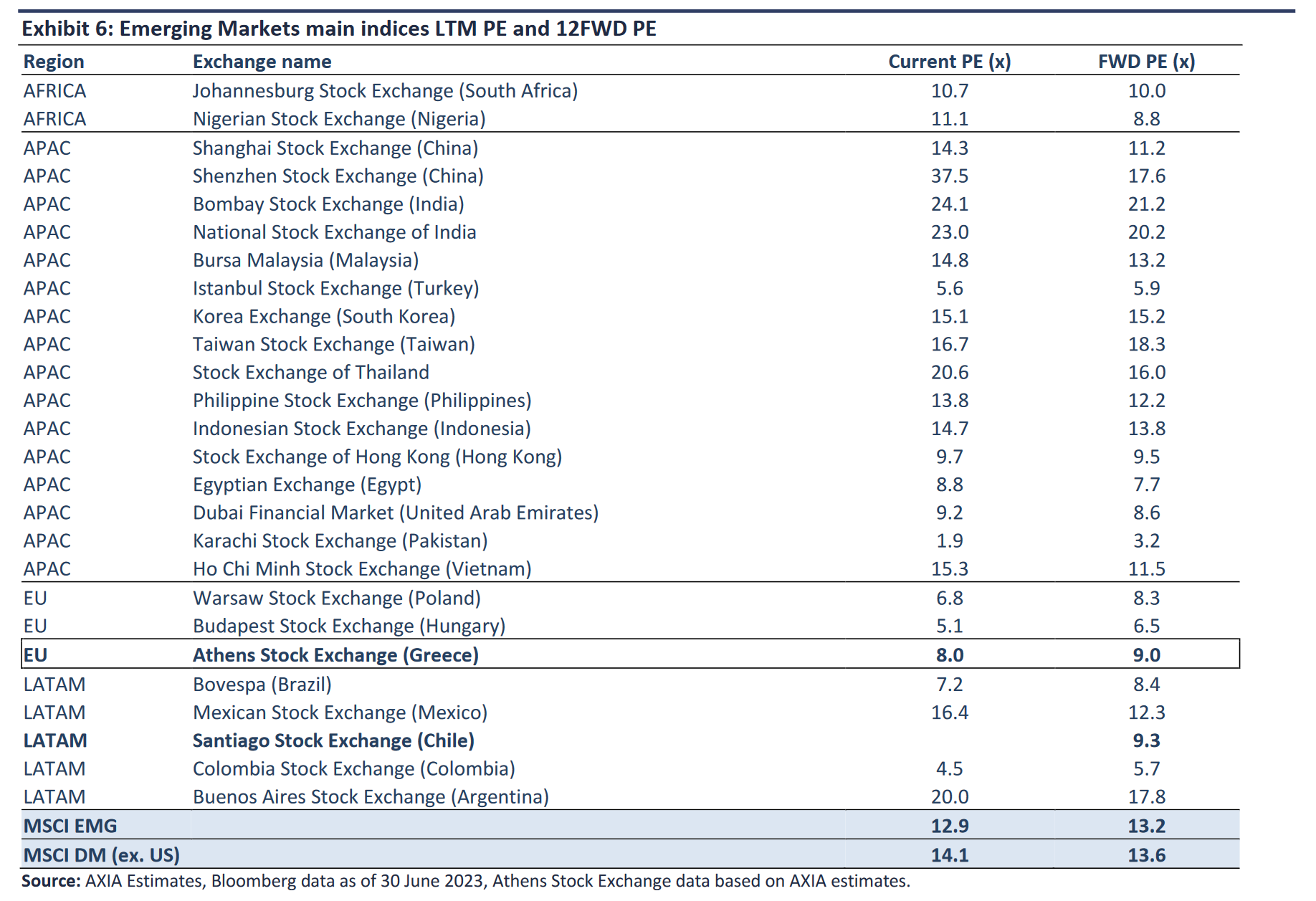This screenshot has width=1316, height=901.
Task: Select Egyptian Exchange (Egypt)
Action: [307, 485]
